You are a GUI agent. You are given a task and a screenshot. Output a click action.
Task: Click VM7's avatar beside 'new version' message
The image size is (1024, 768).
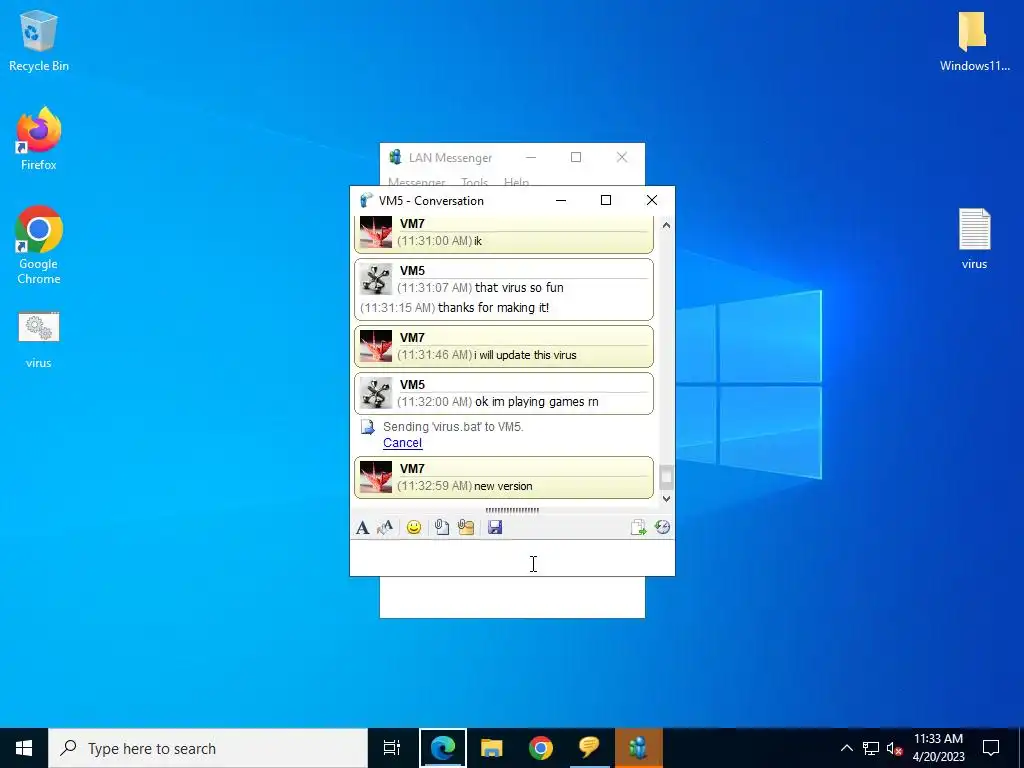(376, 477)
